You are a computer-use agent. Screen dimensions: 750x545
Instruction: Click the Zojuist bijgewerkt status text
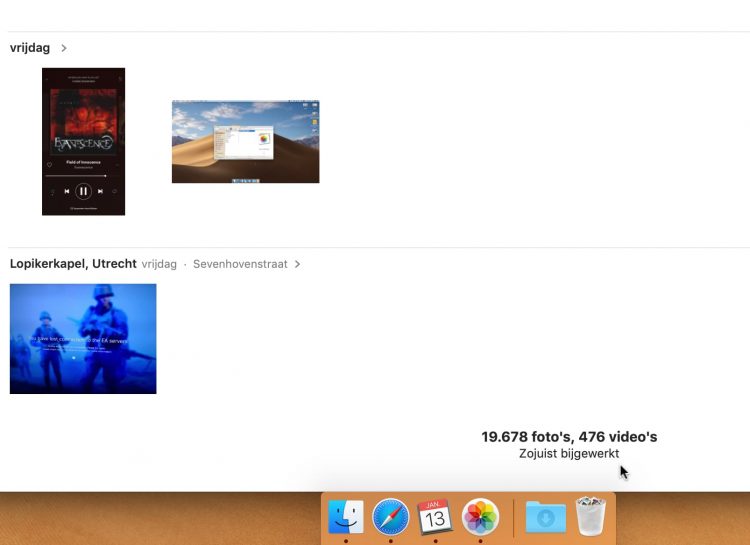tap(569, 454)
